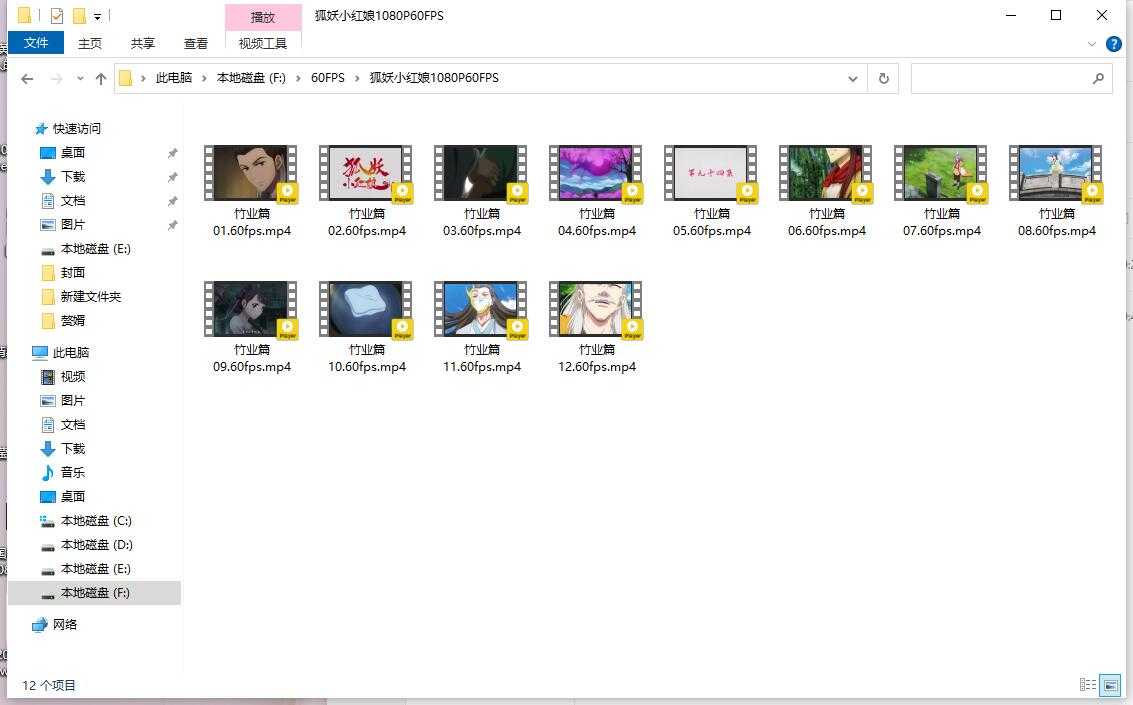Viewport: 1133px width, 705px height.
Task: Click the breadcrumb chevron before 此电脑
Action: [143, 78]
